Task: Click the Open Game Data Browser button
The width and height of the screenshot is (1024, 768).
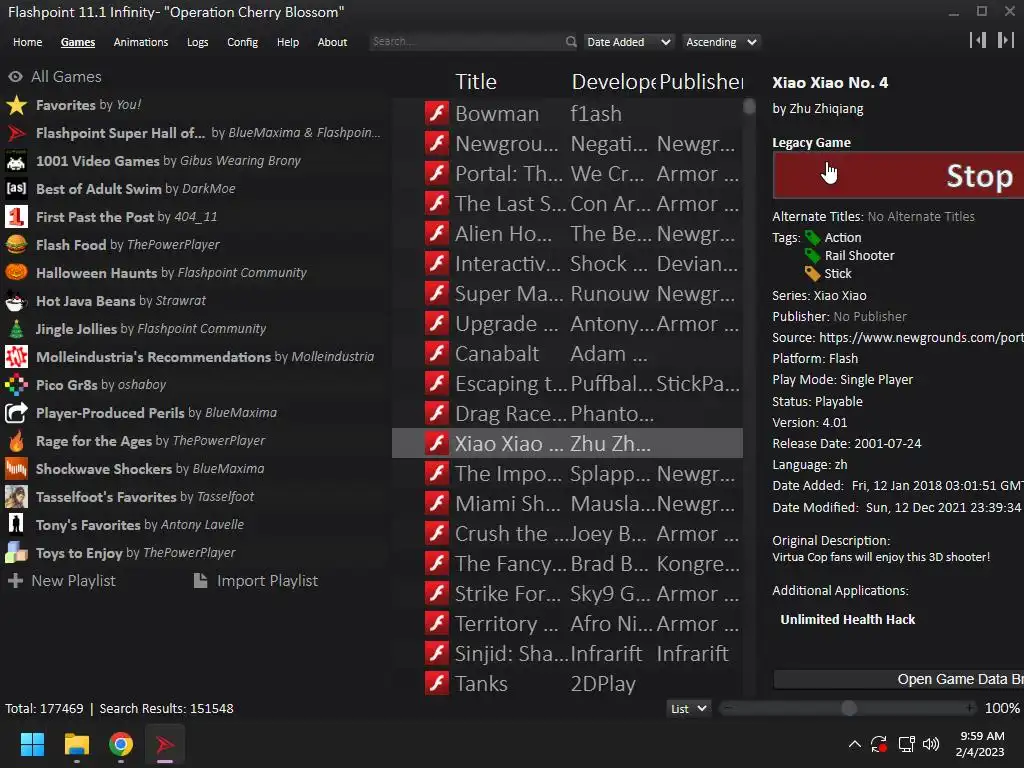Action: 898,679
